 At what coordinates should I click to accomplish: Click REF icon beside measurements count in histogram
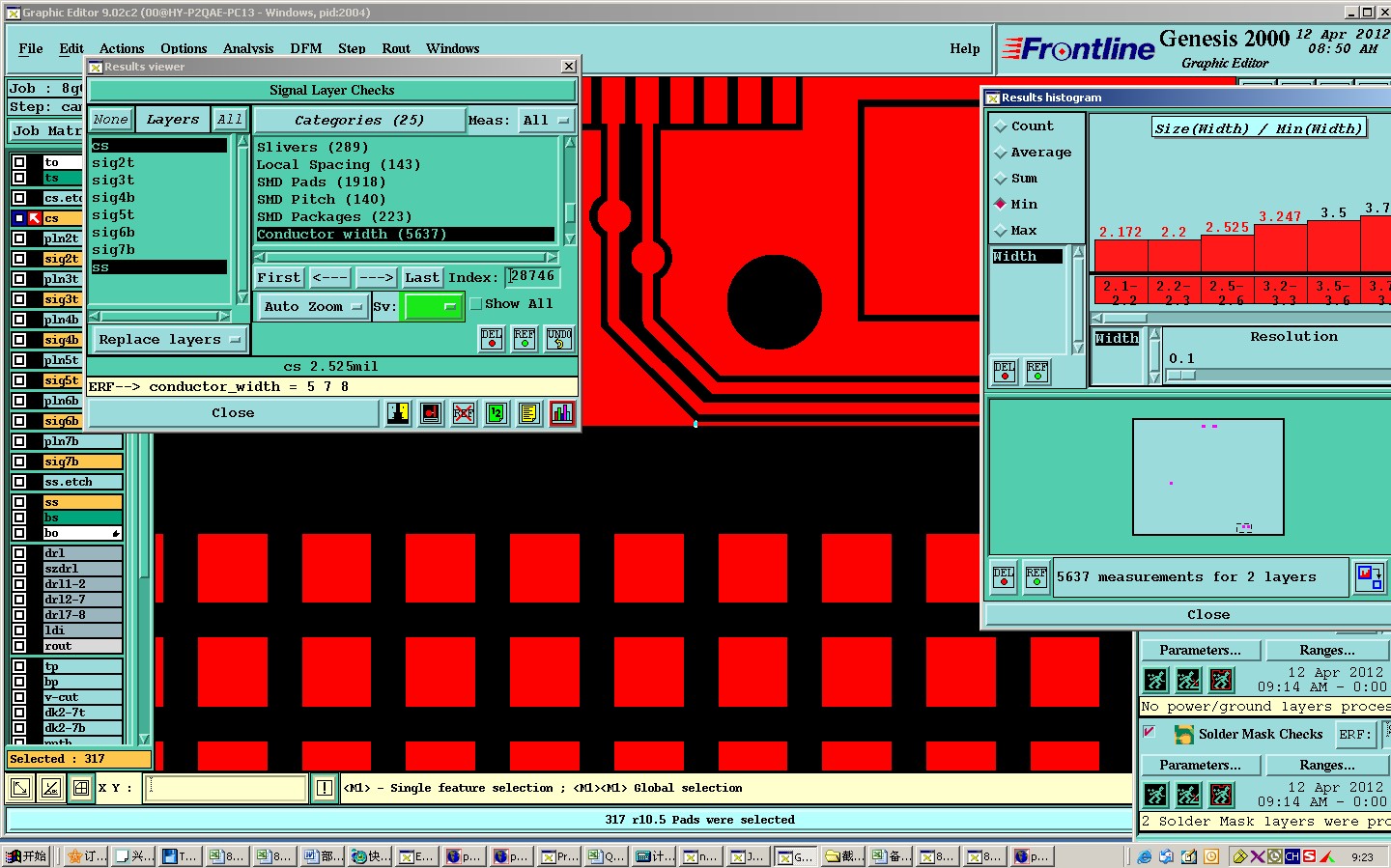tap(1036, 577)
